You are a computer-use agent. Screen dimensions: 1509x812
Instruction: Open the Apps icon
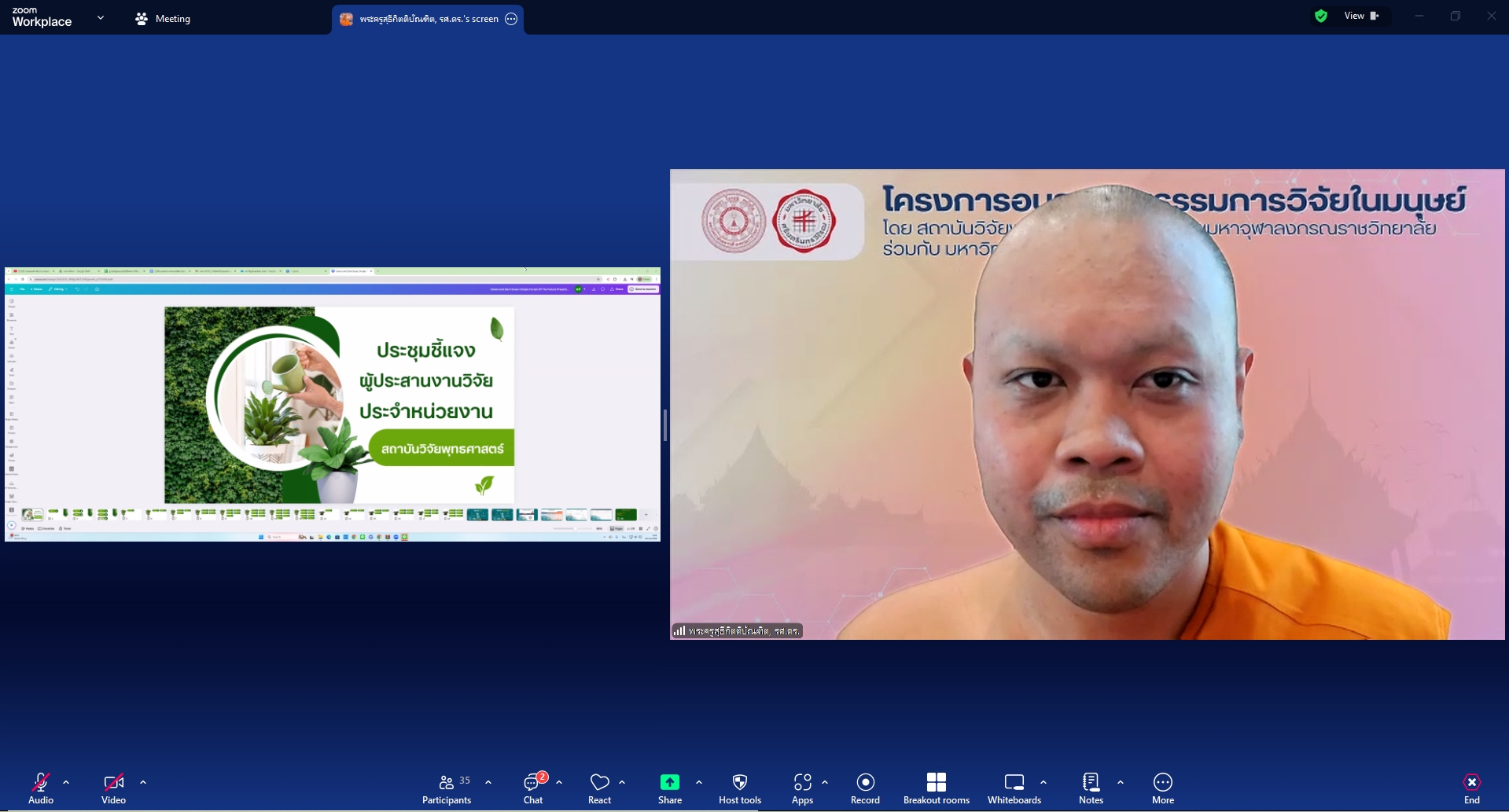coord(802,788)
